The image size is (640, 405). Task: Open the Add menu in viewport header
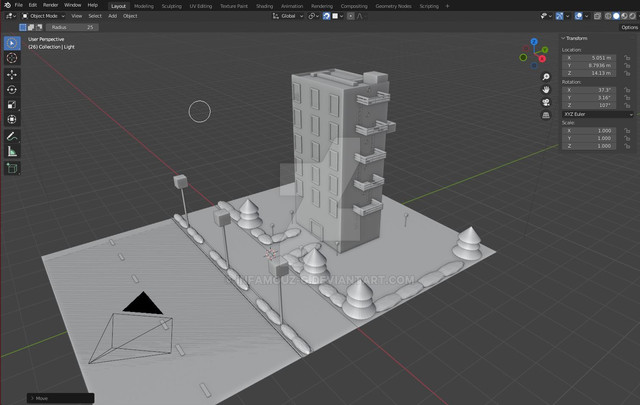click(112, 16)
